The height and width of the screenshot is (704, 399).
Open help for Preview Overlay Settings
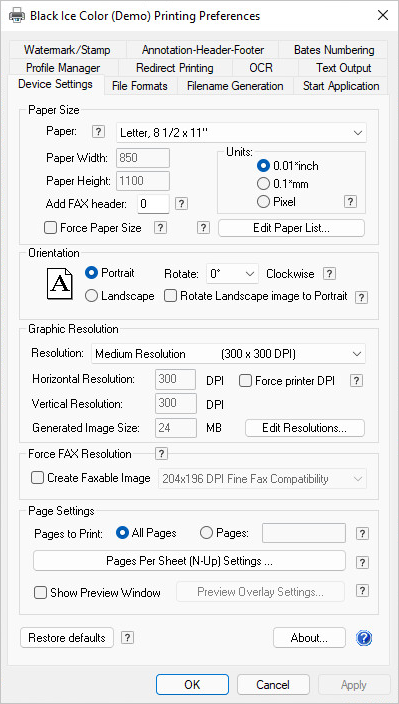coord(362,591)
